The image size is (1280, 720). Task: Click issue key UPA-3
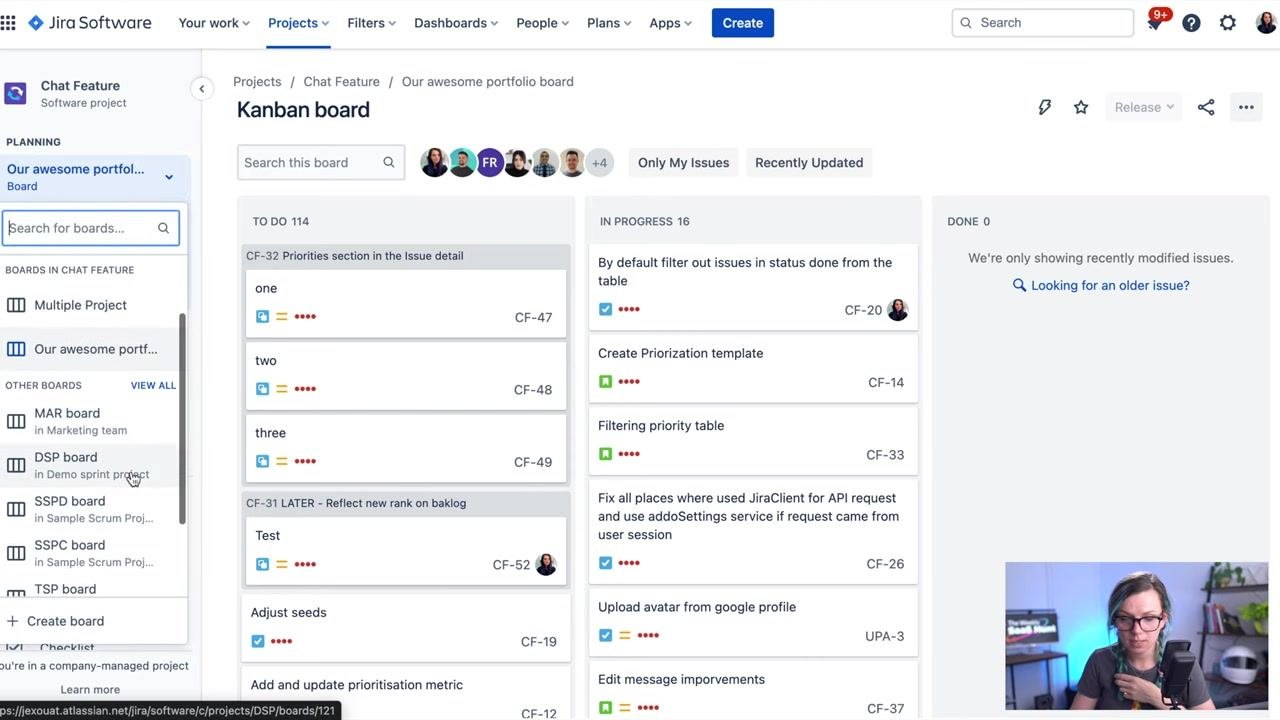(884, 636)
